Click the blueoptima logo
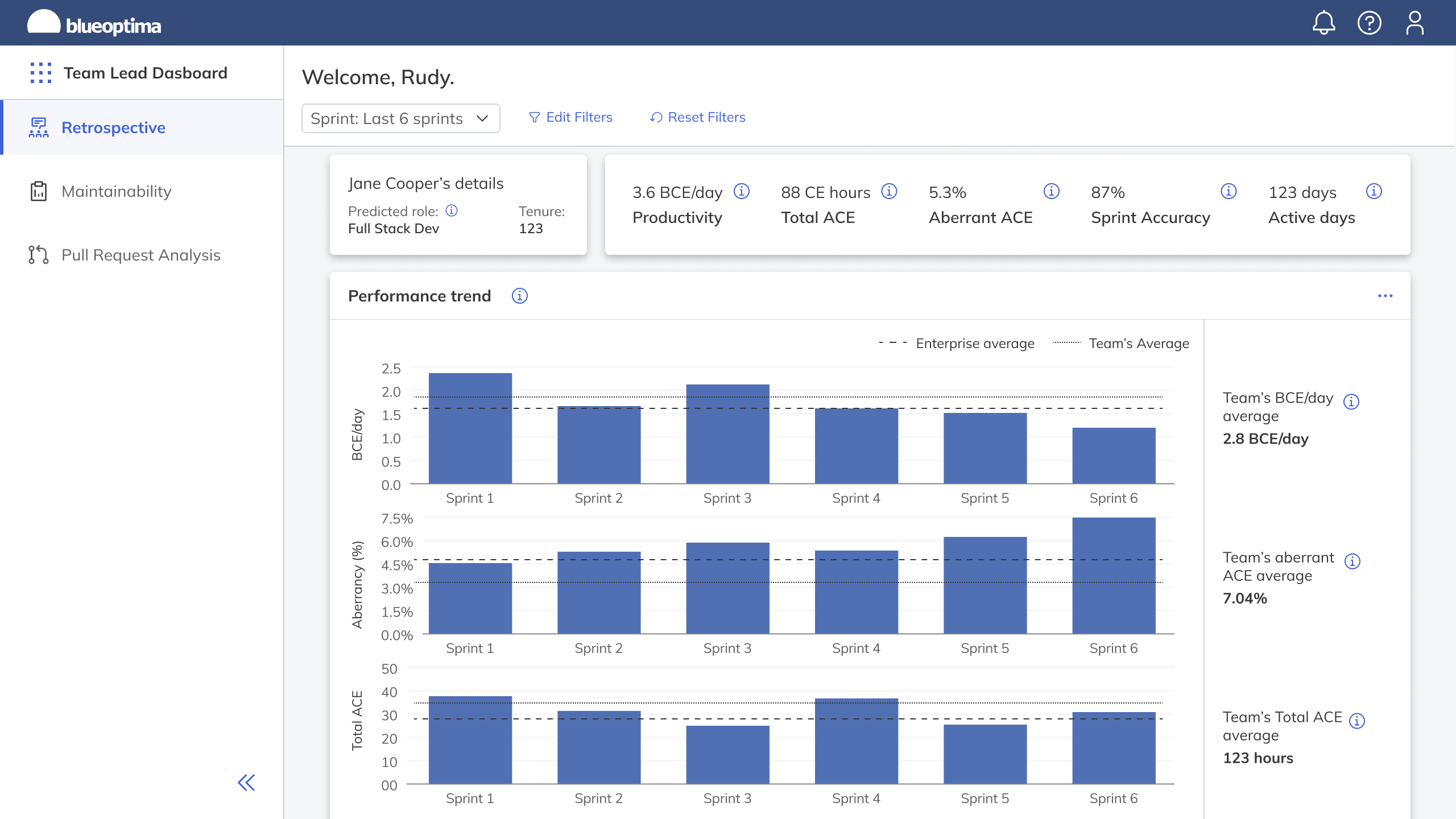 point(94,24)
